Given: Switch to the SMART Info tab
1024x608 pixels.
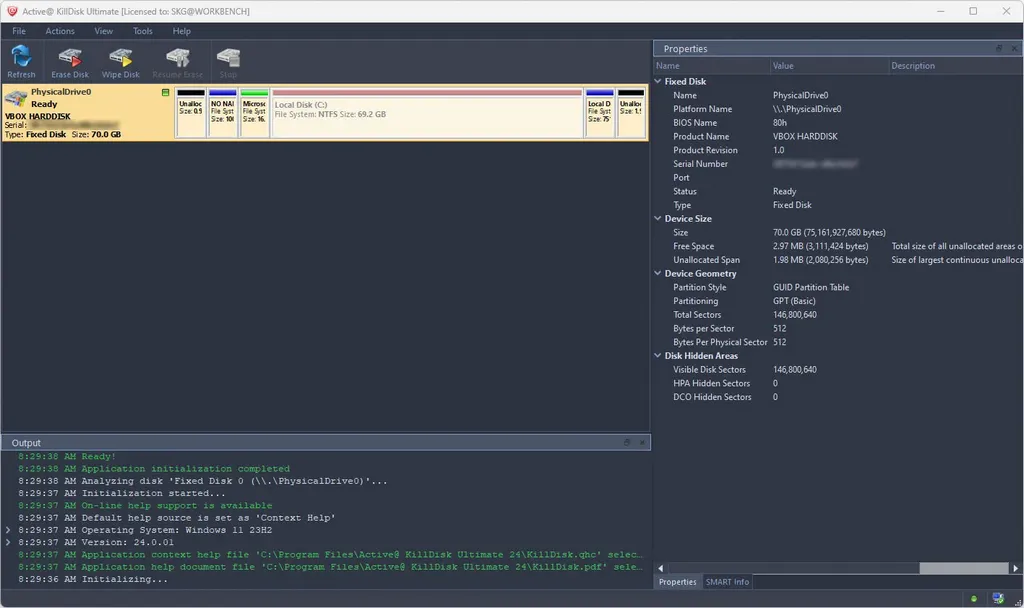Looking at the screenshot, I should pyautogui.click(x=728, y=582).
